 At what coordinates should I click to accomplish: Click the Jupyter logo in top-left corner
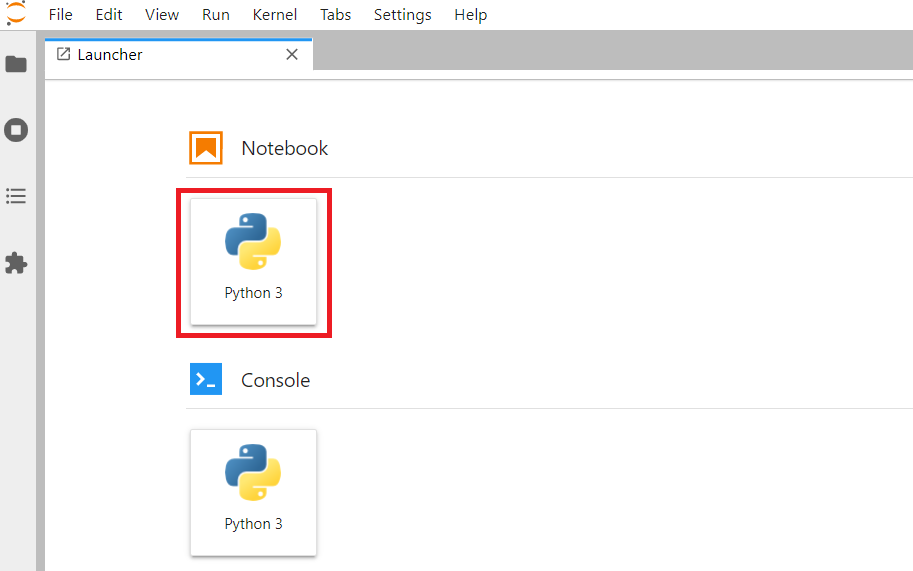[x=16, y=14]
